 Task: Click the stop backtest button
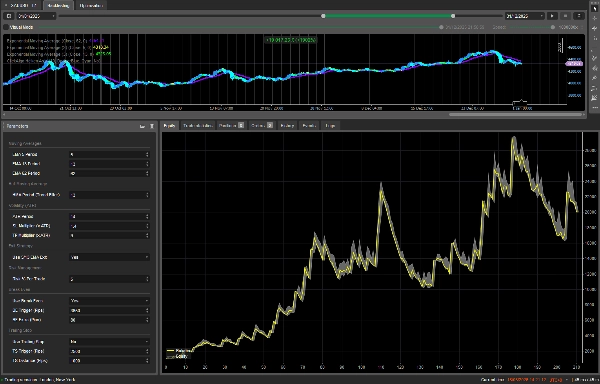[x=566, y=16]
